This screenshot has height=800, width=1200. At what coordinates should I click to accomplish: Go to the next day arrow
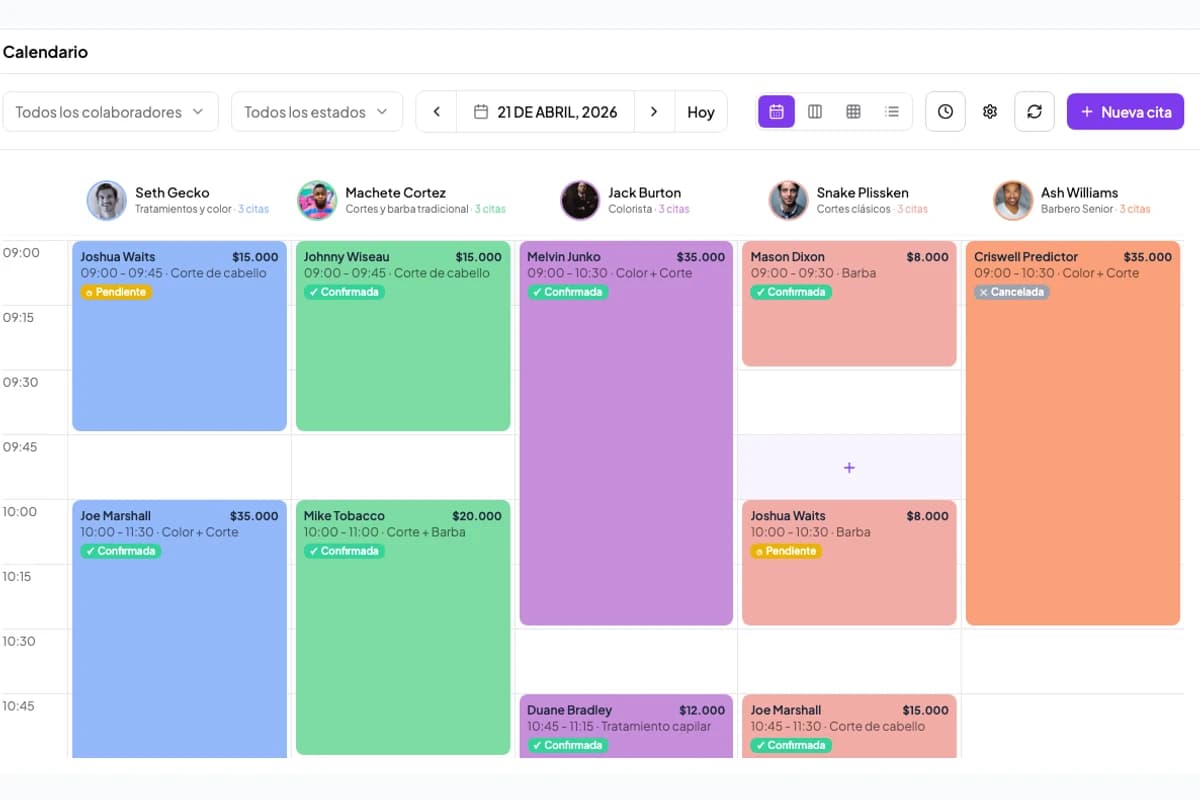click(x=654, y=112)
